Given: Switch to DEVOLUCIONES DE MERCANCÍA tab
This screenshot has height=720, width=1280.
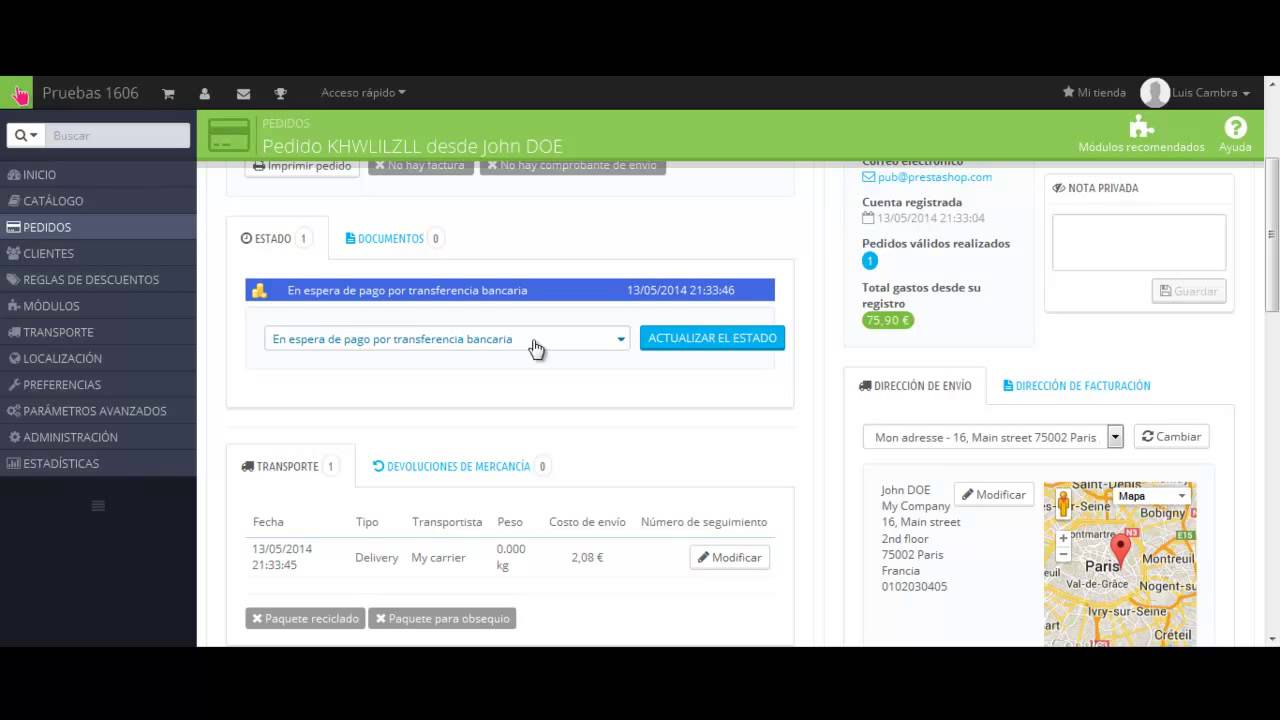Looking at the screenshot, I should coord(461,466).
